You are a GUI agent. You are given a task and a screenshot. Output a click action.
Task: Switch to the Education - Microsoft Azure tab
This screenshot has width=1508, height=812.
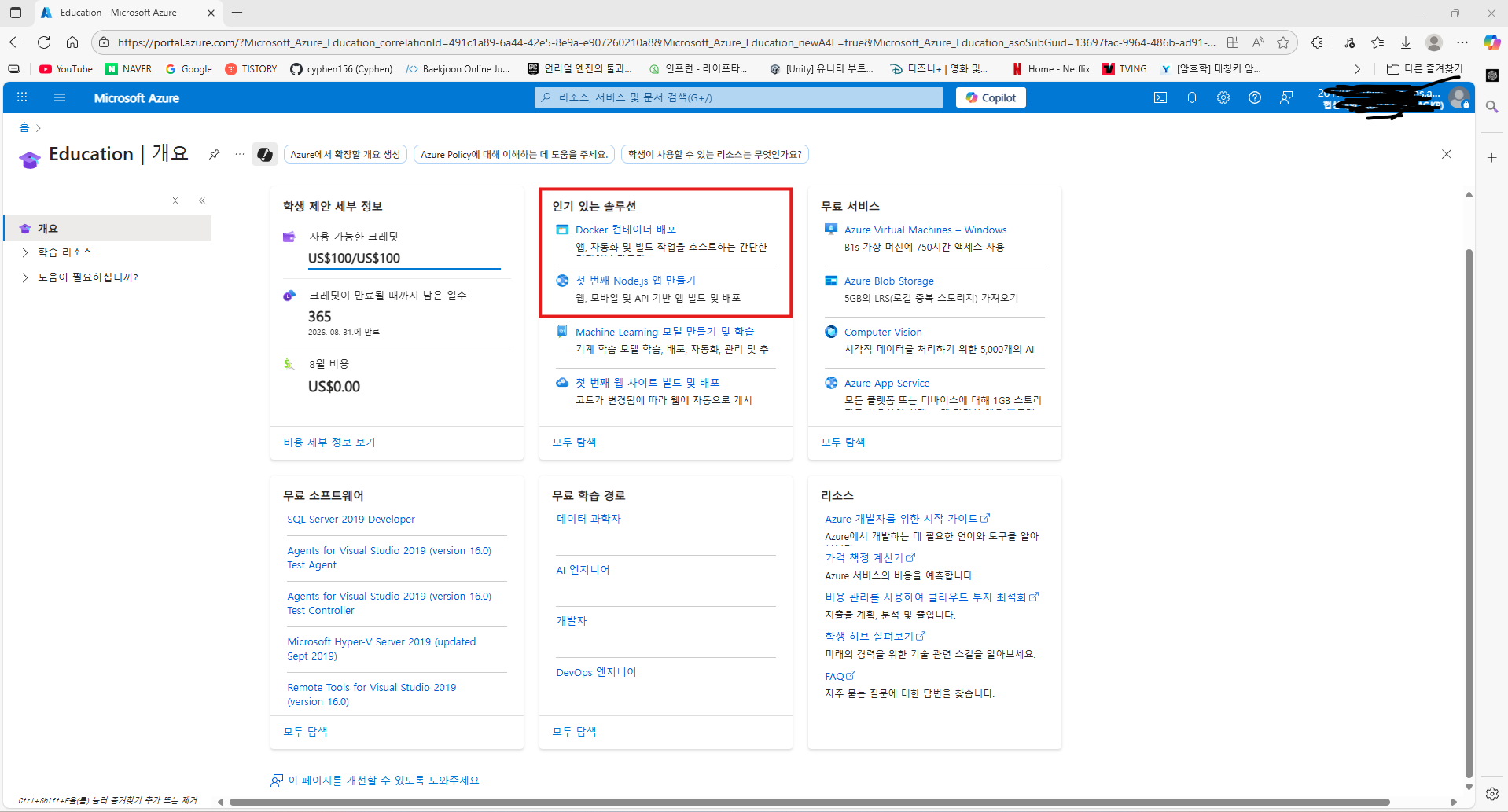coord(128,13)
